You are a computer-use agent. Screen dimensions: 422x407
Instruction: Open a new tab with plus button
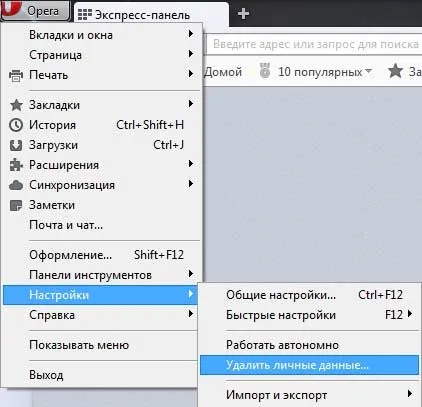[243, 14]
